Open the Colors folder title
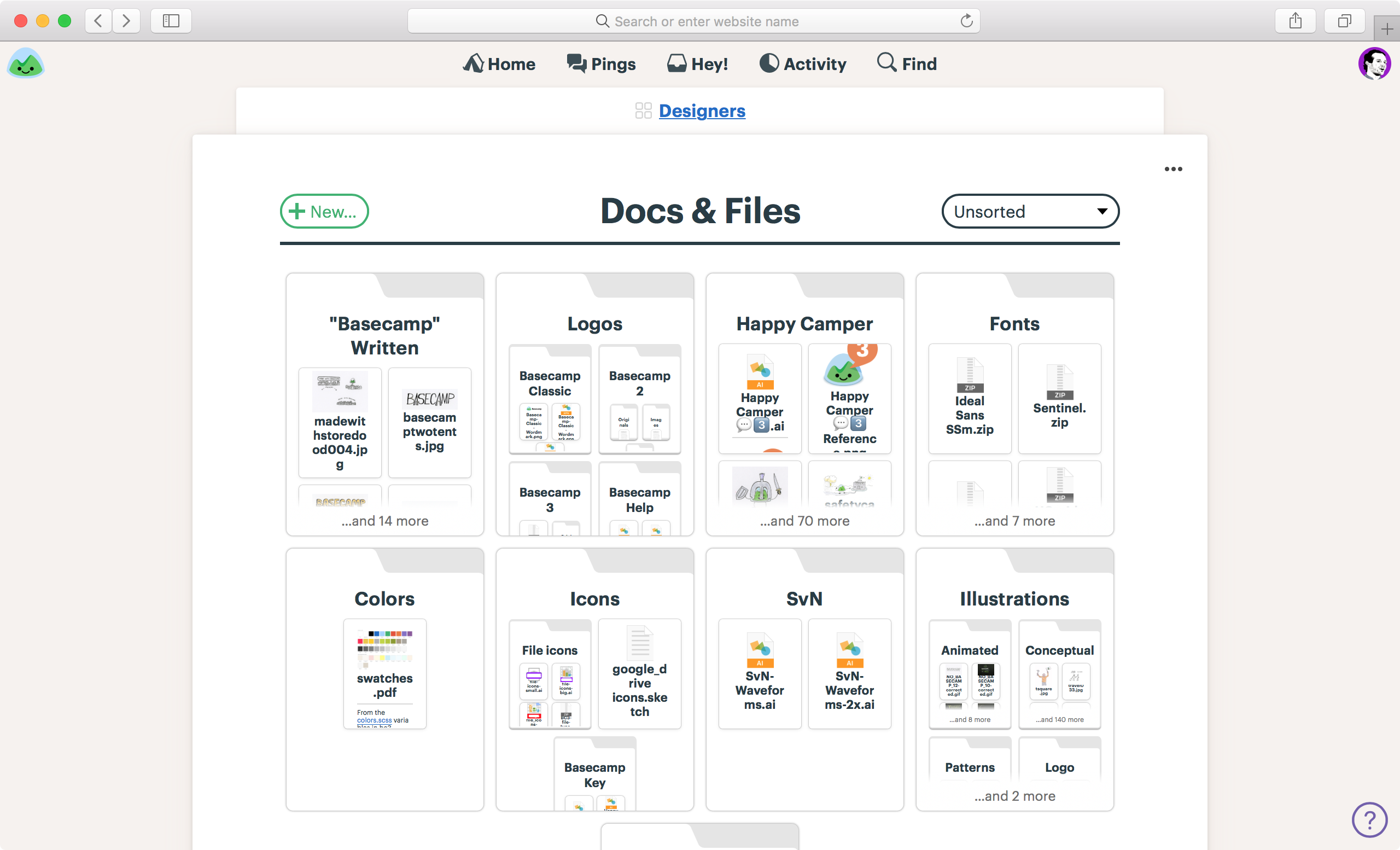This screenshot has width=1400, height=850. (x=384, y=598)
